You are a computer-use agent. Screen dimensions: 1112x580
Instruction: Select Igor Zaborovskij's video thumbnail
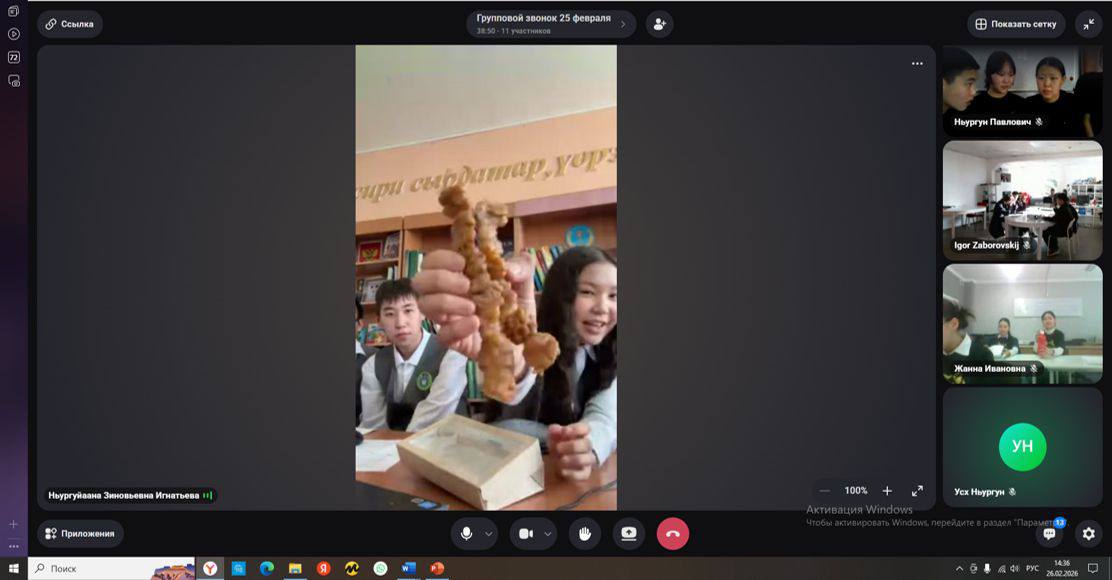click(x=1022, y=200)
